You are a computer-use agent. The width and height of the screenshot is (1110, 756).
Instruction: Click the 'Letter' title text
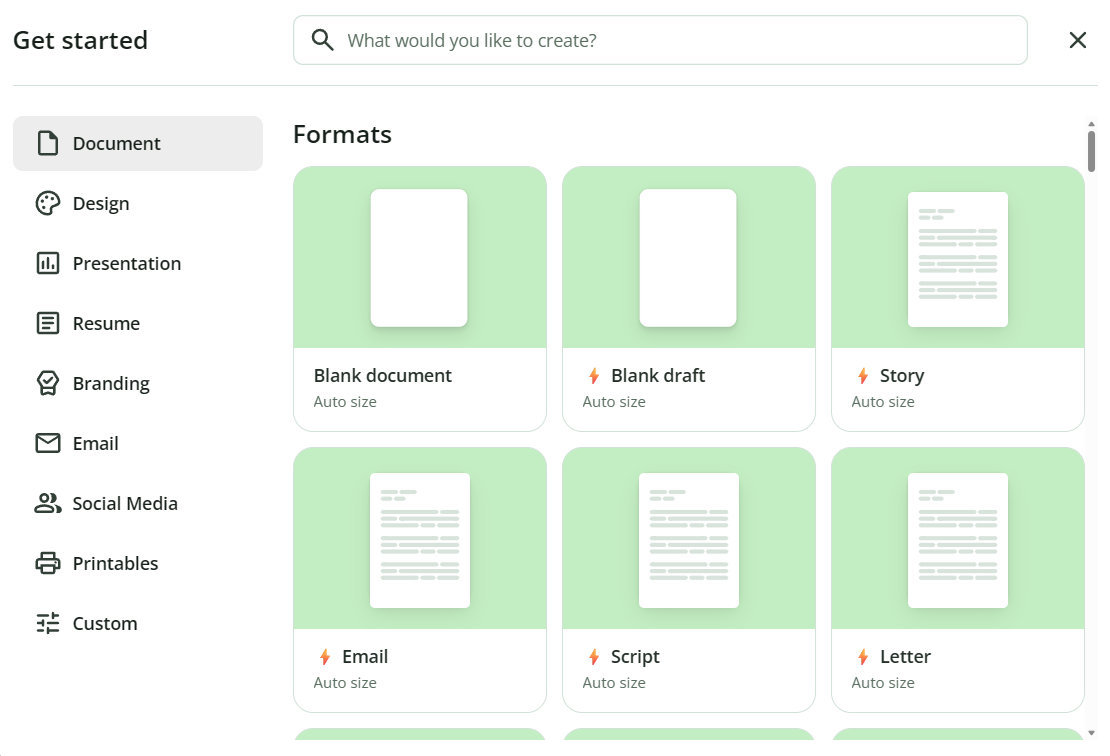[x=905, y=657]
